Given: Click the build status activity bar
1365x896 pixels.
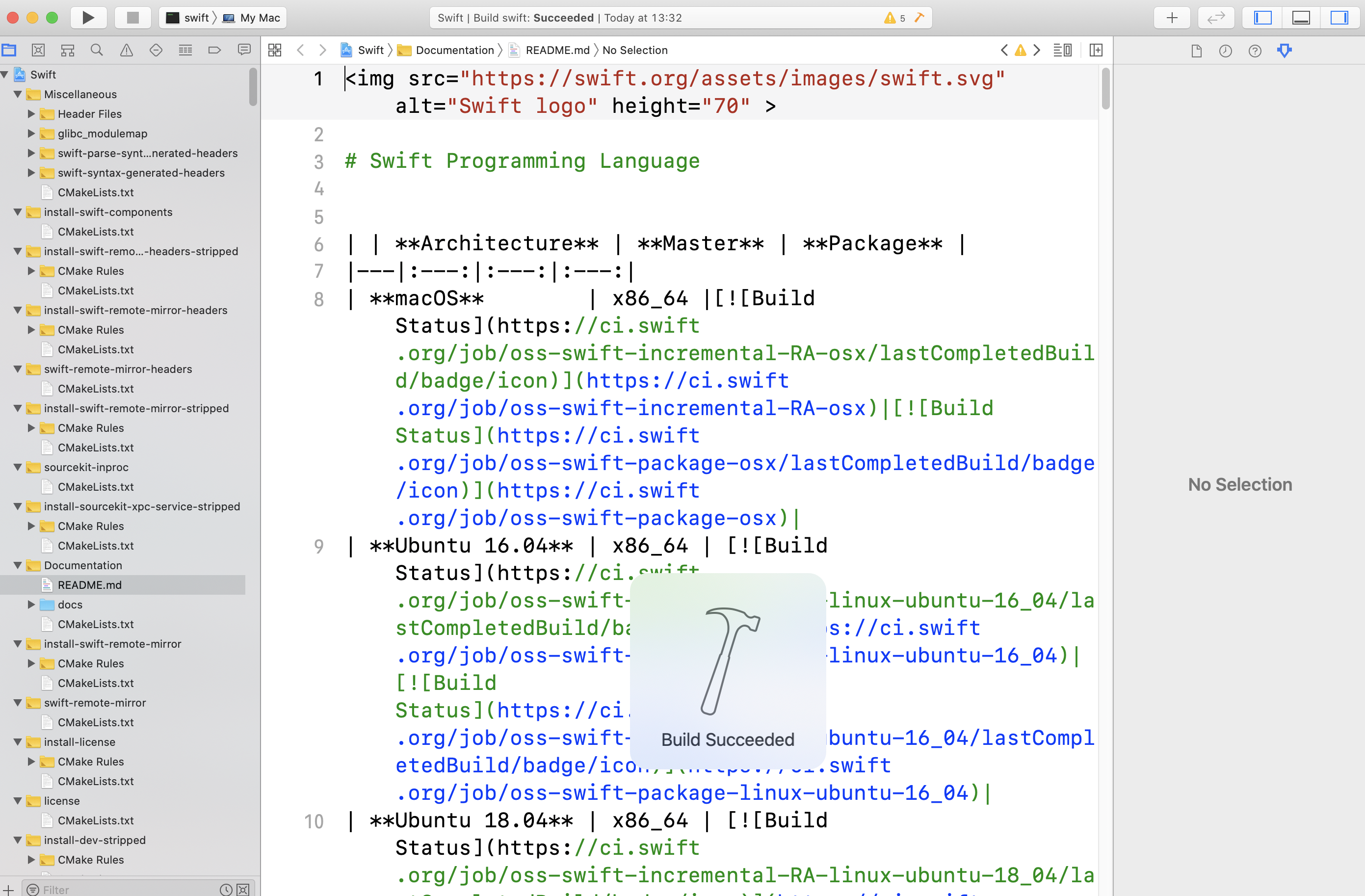Looking at the screenshot, I should click(680, 18).
